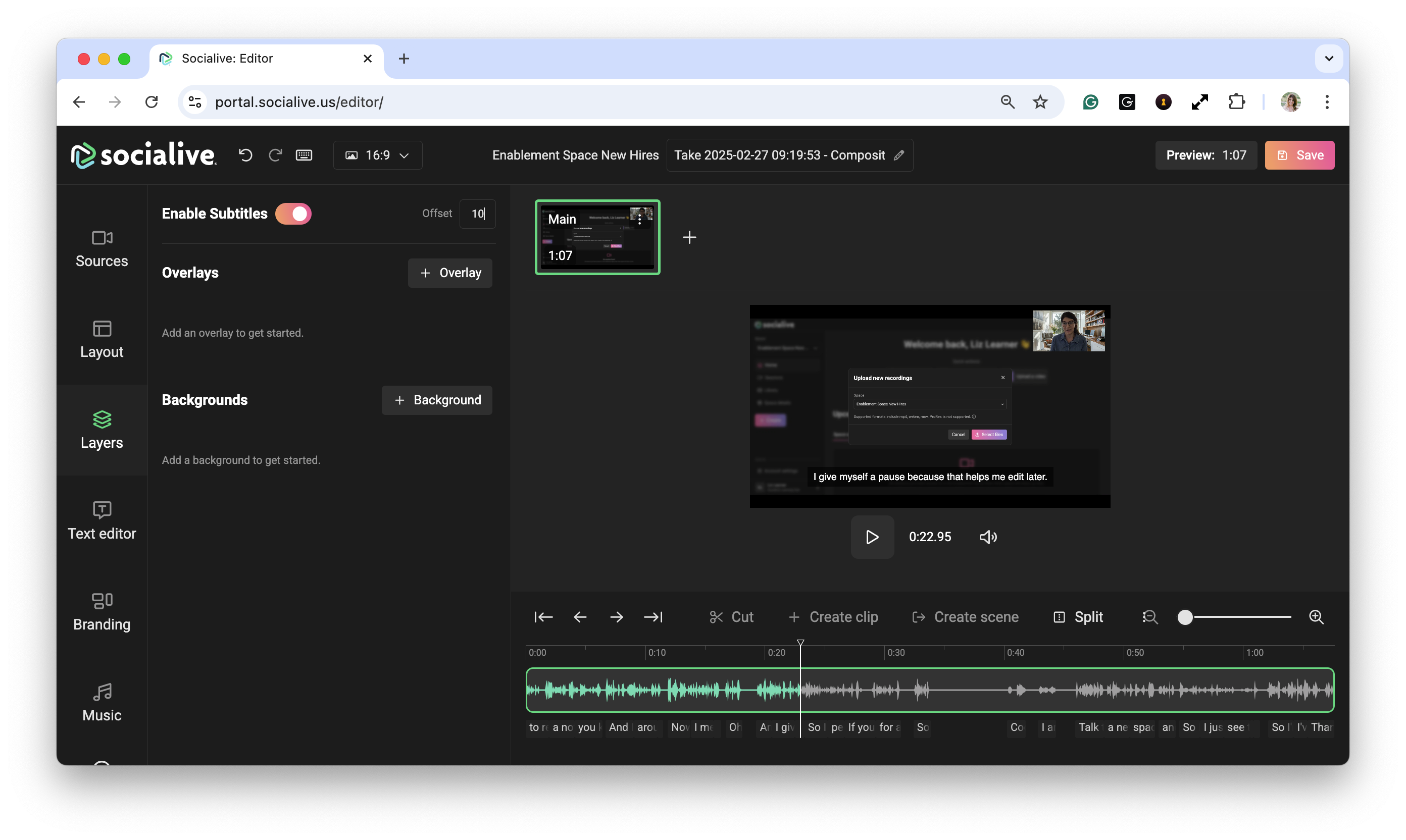The width and height of the screenshot is (1406, 840).
Task: Jump to timeline end icon
Action: pyautogui.click(x=653, y=617)
